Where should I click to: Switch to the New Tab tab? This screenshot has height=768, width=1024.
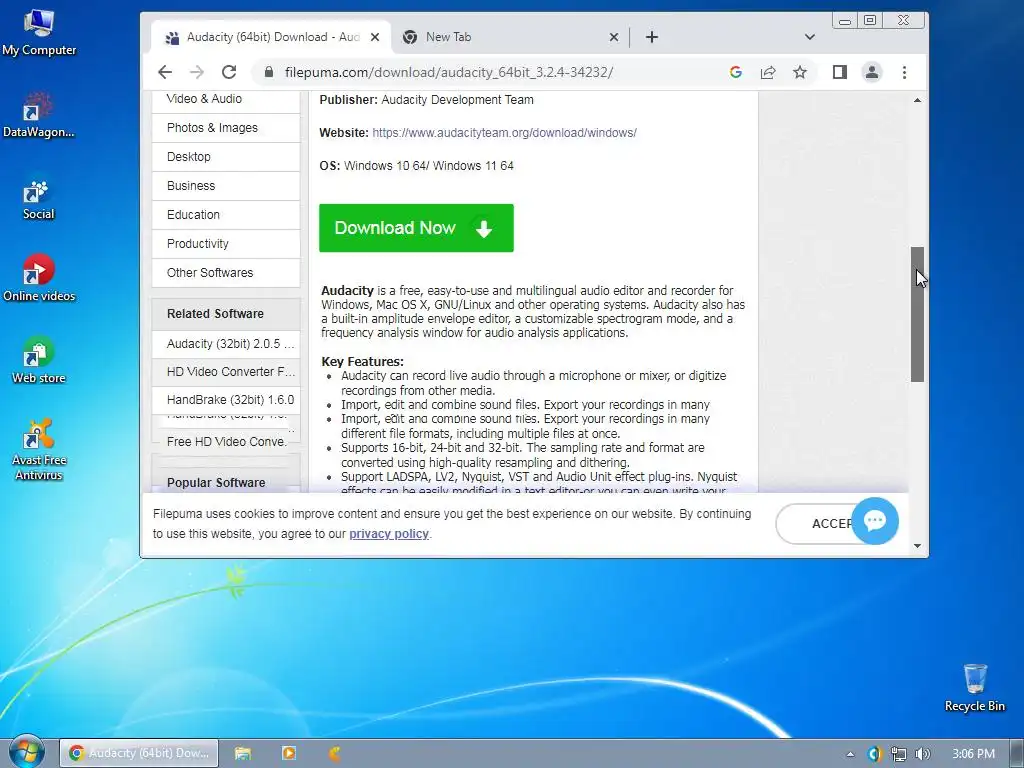(511, 37)
